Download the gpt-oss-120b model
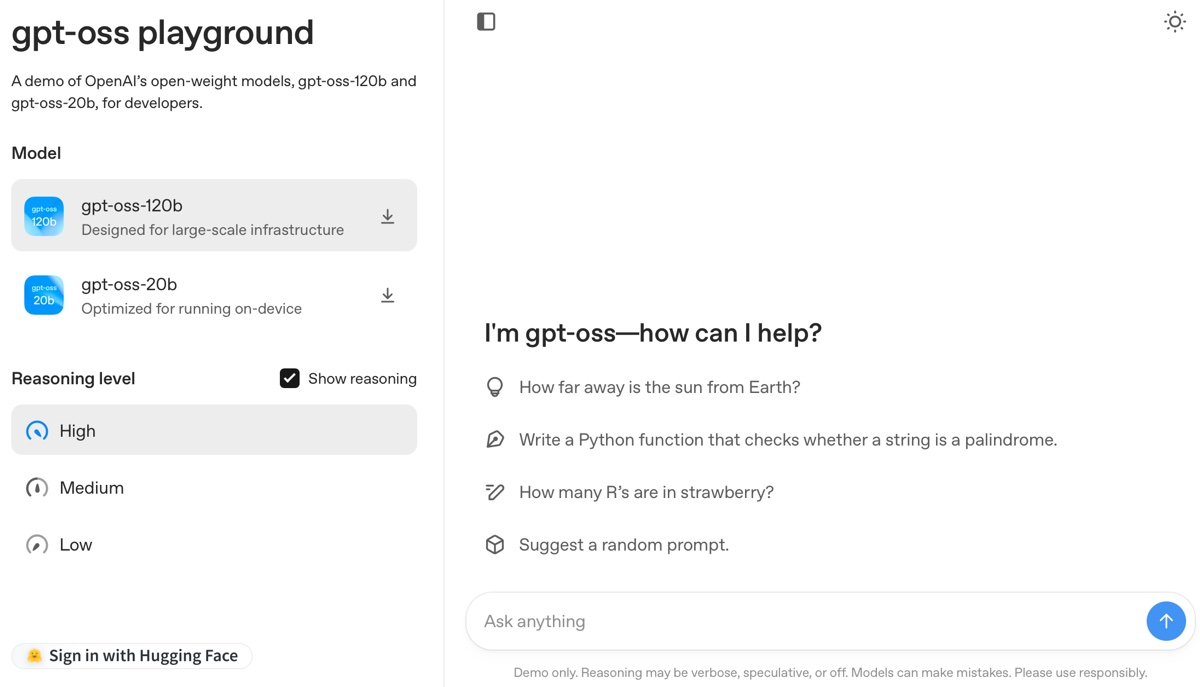1200x687 pixels. coord(387,215)
